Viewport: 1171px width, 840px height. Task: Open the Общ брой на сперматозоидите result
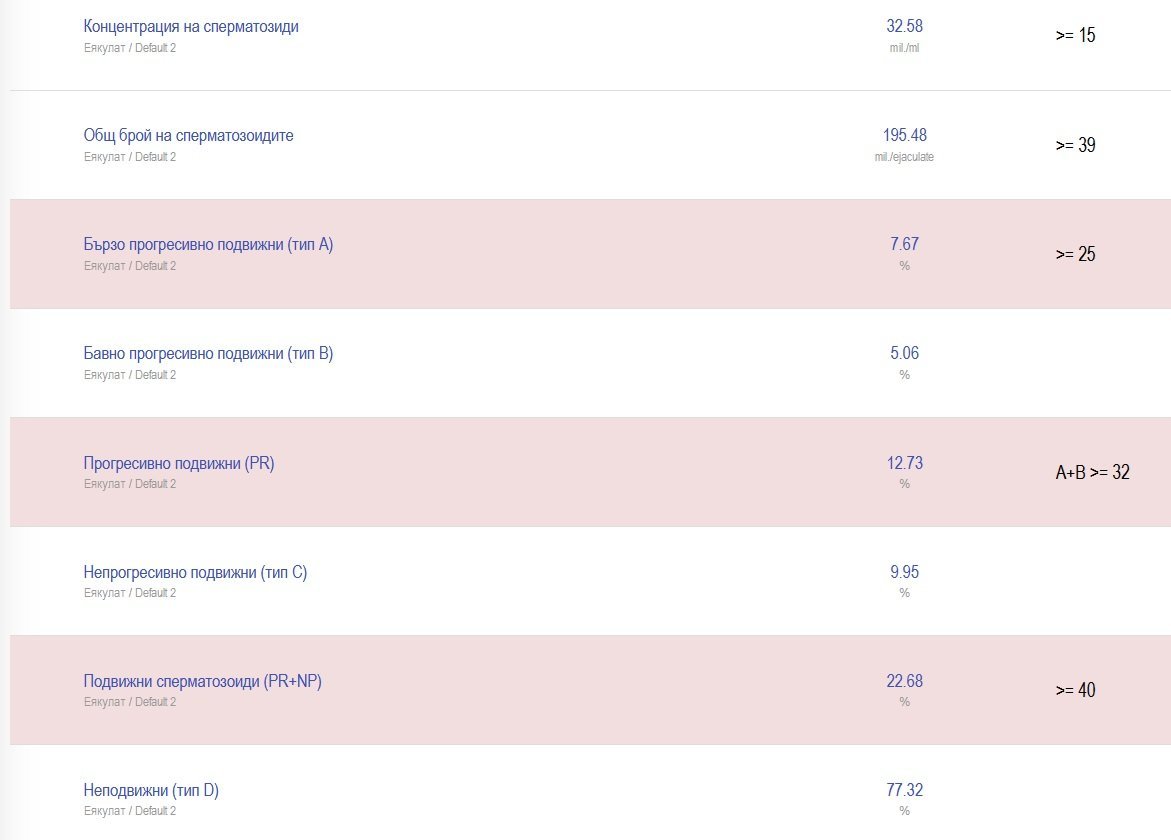(188, 136)
